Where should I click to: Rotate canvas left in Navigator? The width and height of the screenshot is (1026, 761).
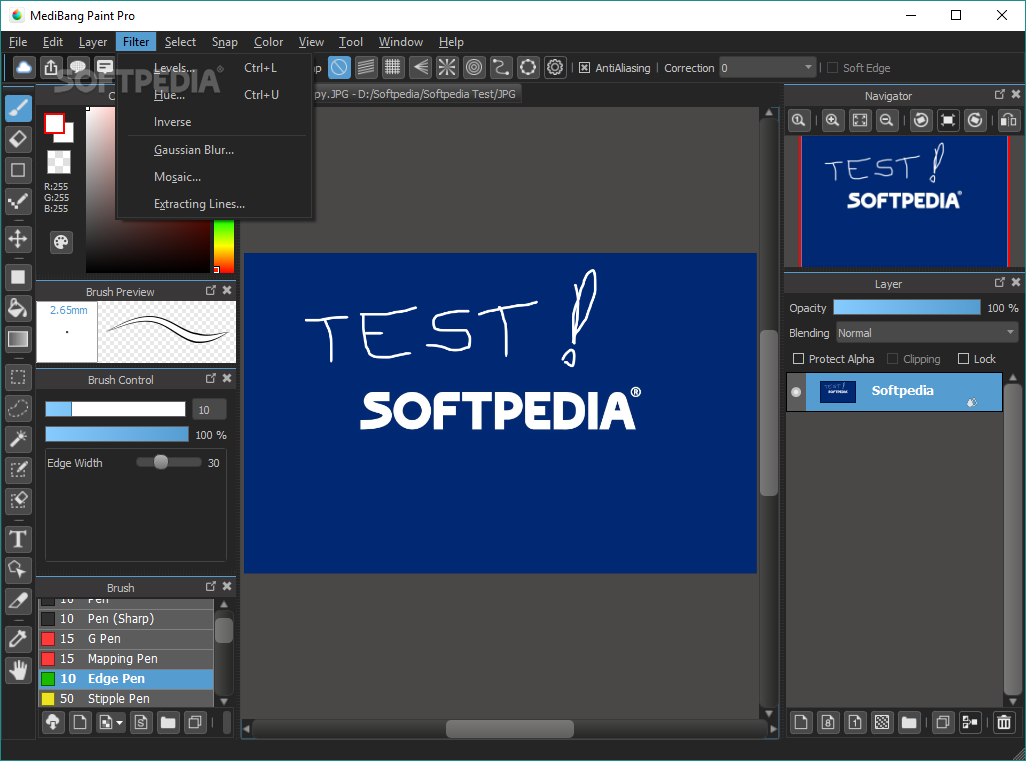[921, 120]
